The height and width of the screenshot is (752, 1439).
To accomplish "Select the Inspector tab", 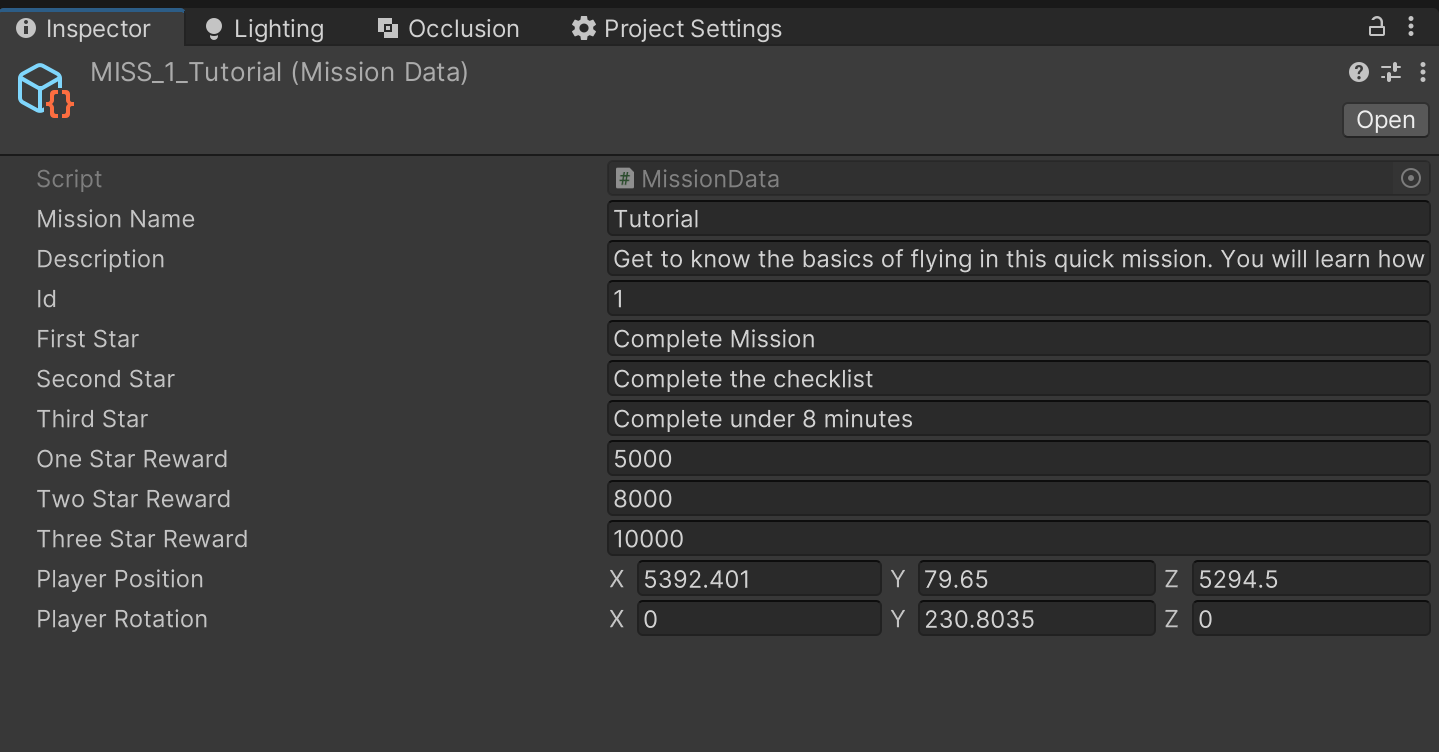I will [84, 29].
